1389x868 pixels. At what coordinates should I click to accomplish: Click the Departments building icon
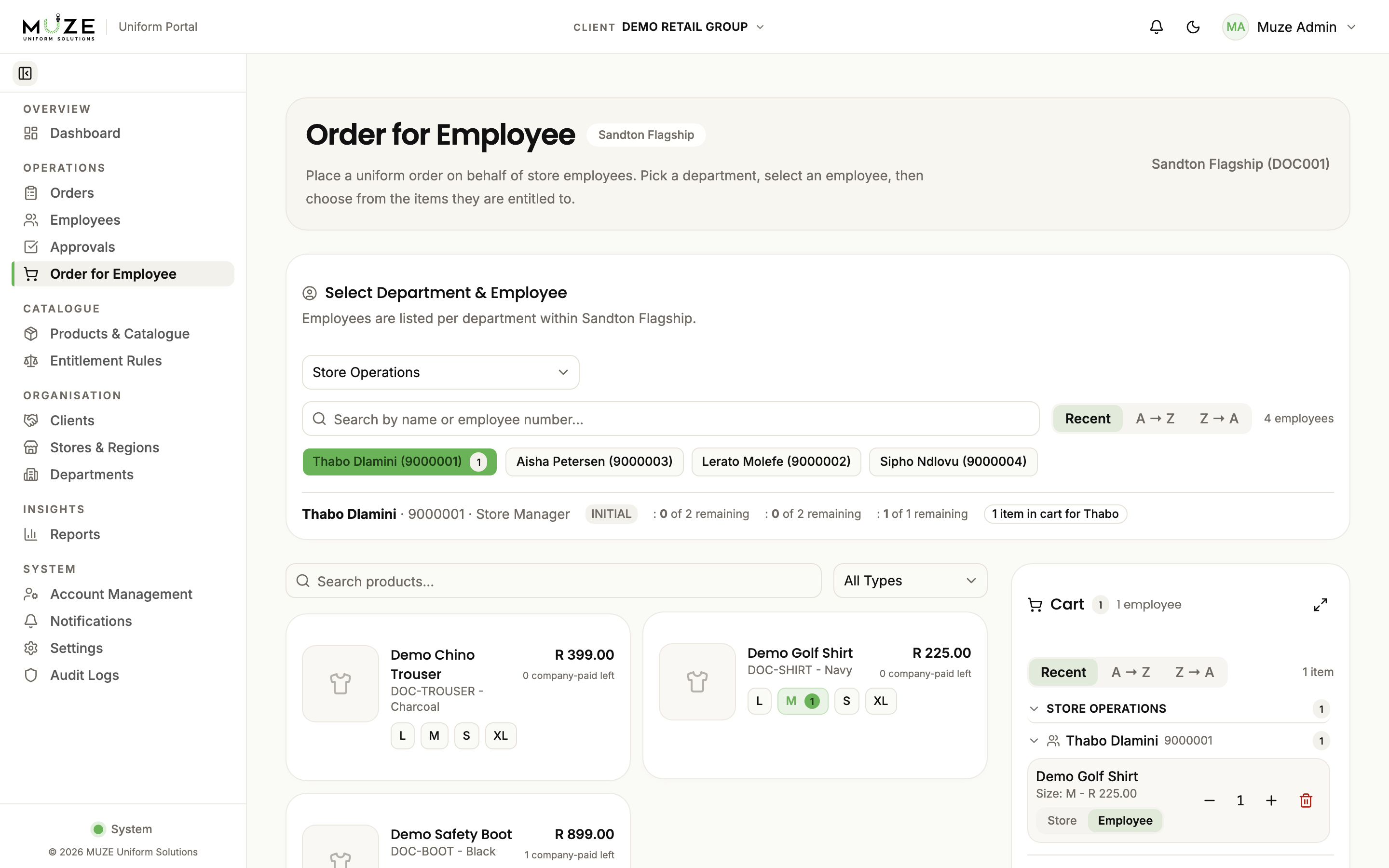pos(31,474)
